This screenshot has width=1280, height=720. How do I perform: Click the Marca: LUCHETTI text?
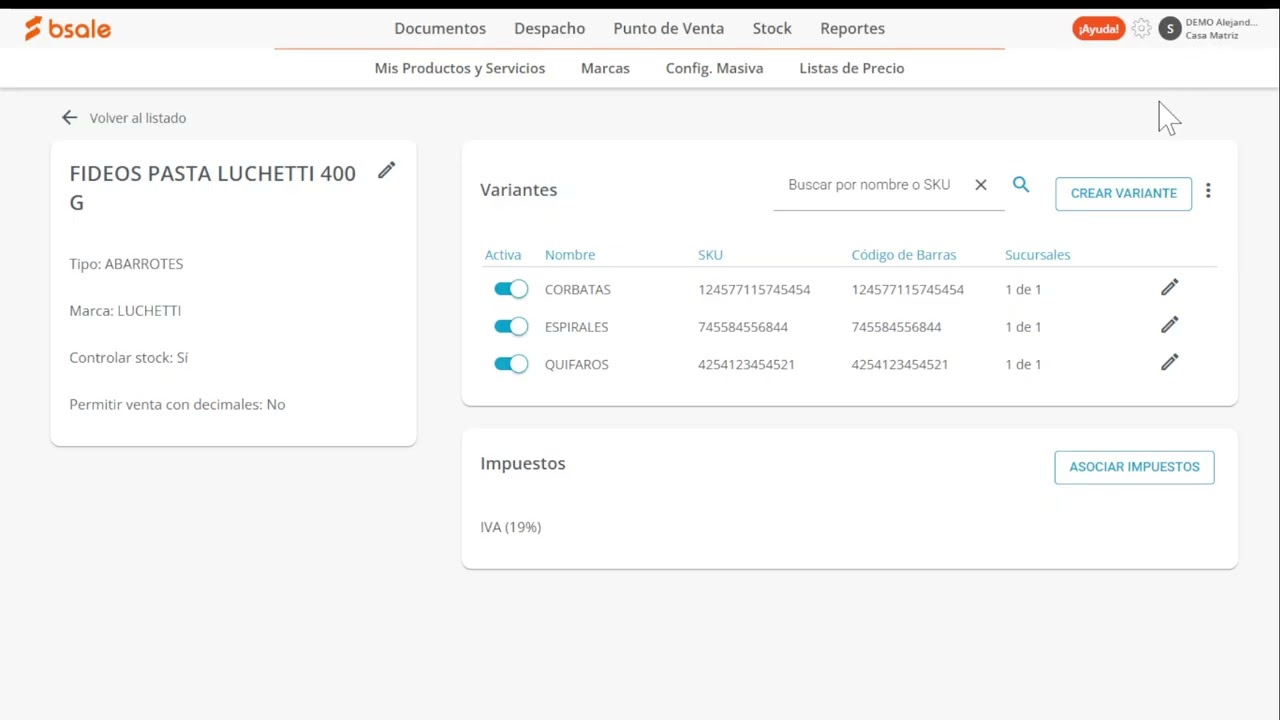(125, 311)
